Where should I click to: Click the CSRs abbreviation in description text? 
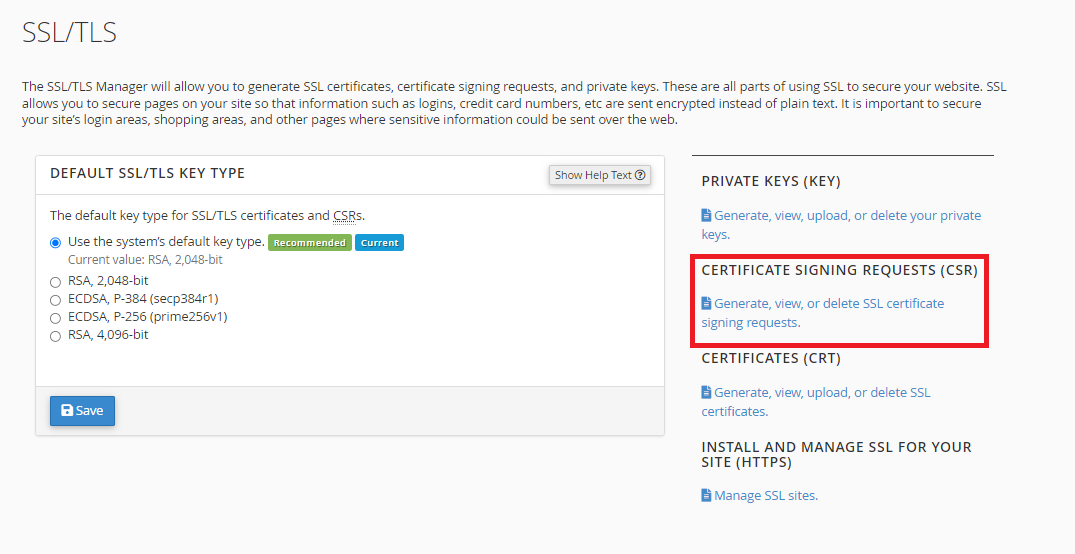point(348,215)
